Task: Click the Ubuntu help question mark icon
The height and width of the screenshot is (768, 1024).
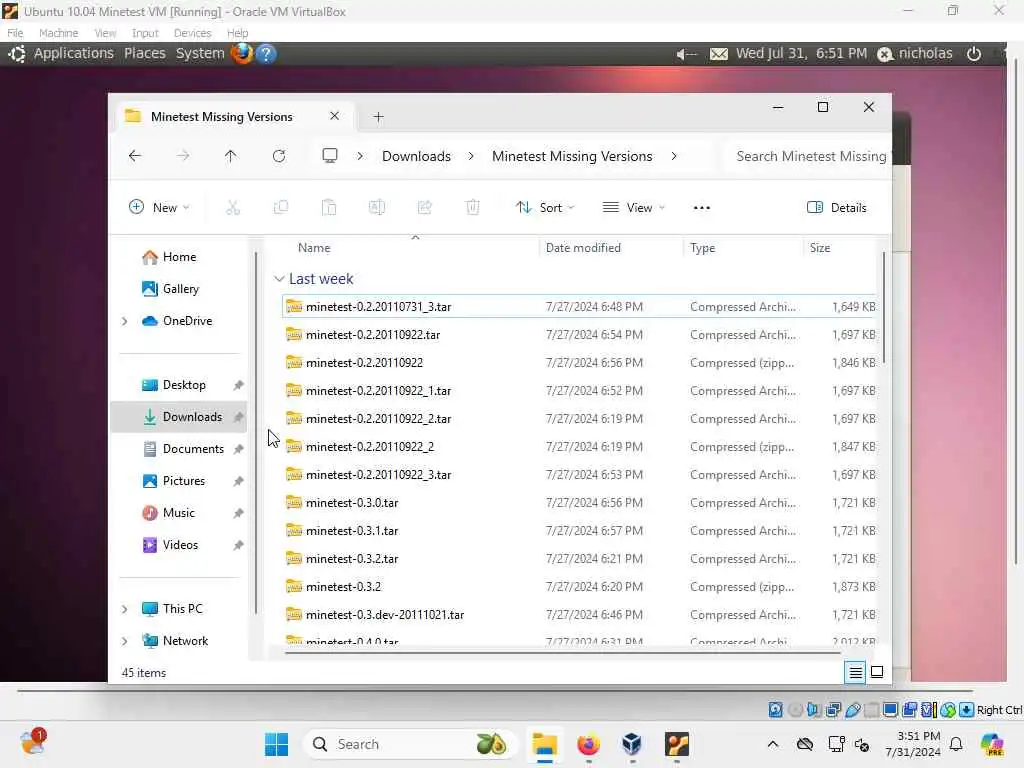Action: tap(266, 54)
